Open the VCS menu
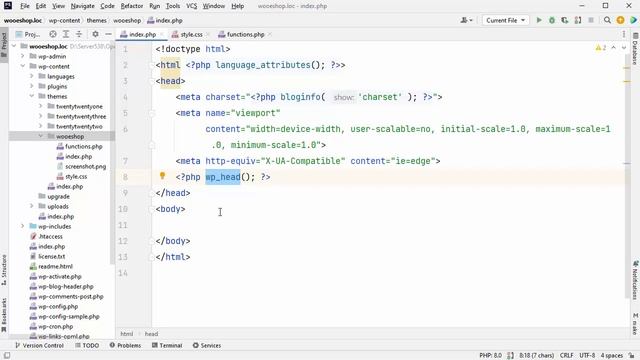The image size is (640, 360). 191,6
